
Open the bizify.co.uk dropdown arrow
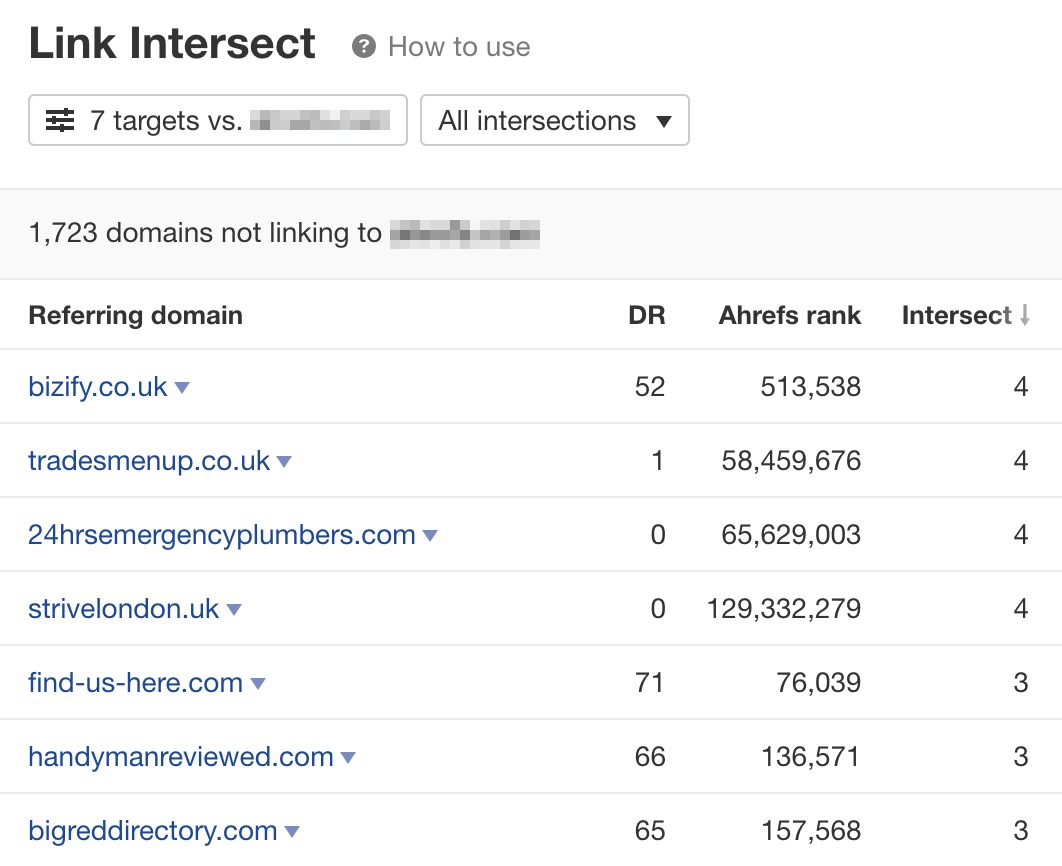pyautogui.click(x=182, y=388)
